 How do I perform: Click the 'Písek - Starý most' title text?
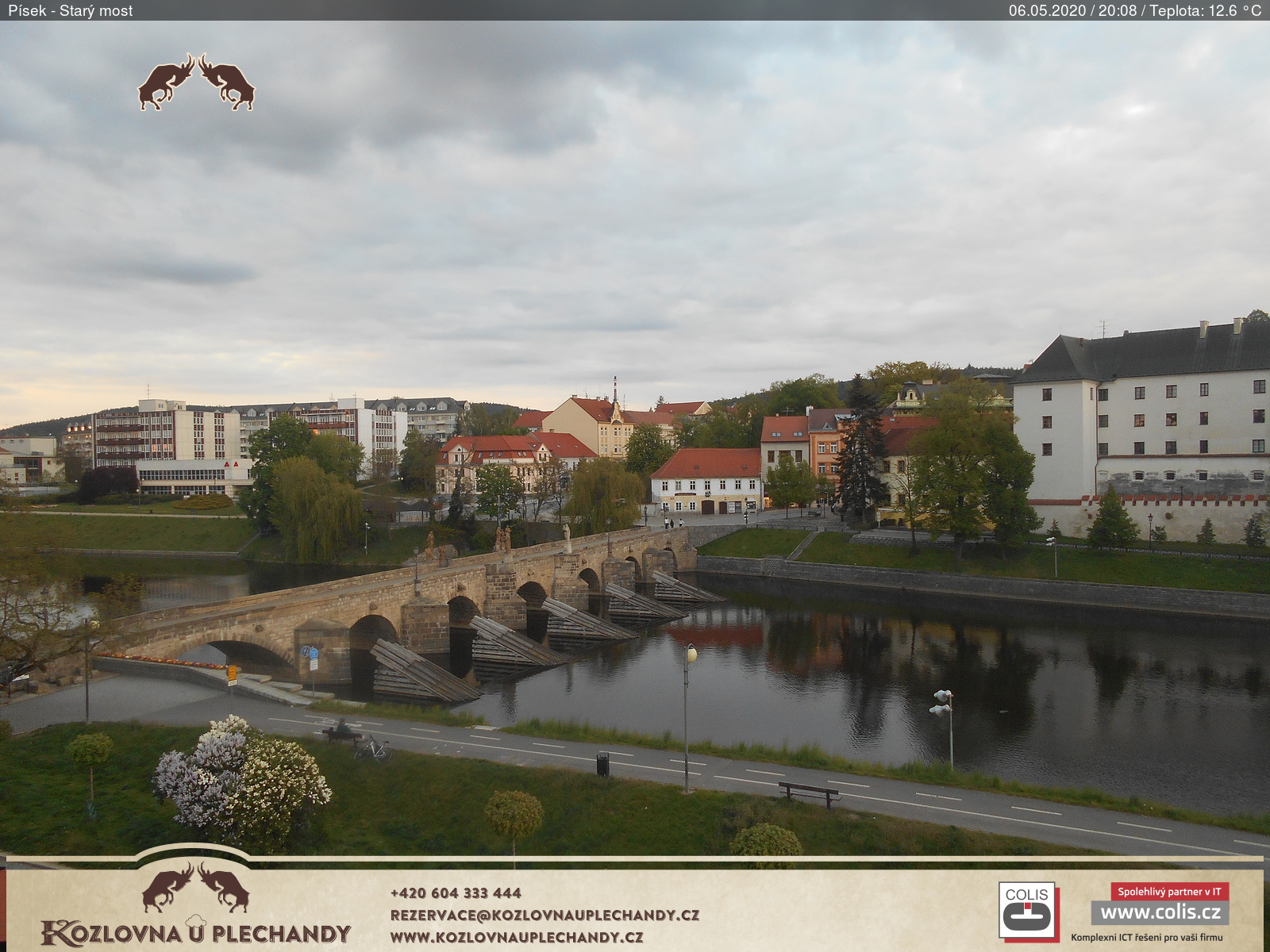[x=71, y=10]
